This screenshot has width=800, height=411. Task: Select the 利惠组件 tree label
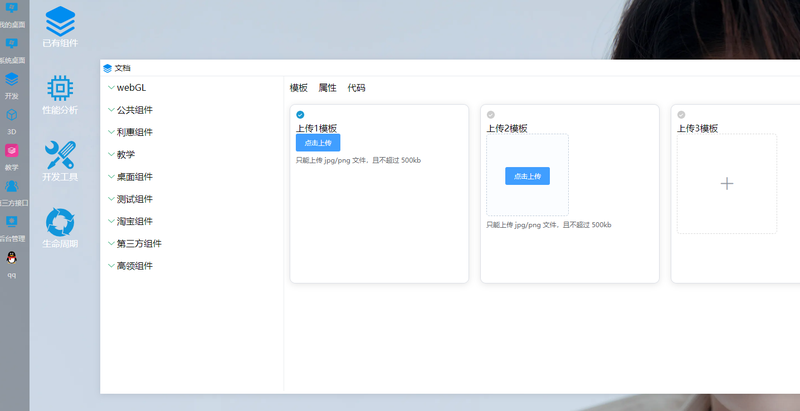click(135, 133)
